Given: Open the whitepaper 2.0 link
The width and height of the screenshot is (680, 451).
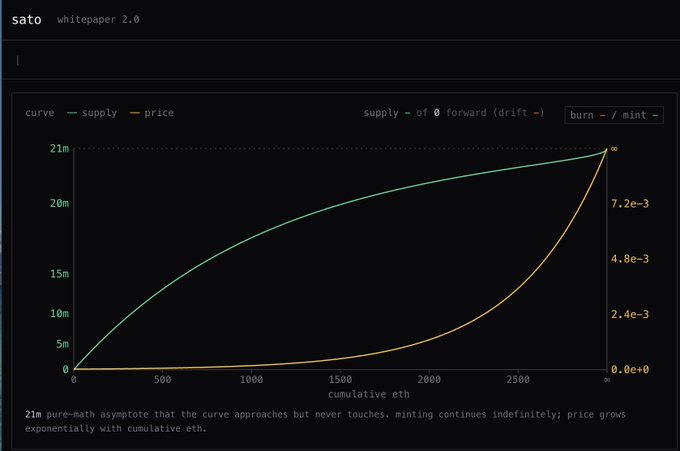Looking at the screenshot, I should [98, 20].
